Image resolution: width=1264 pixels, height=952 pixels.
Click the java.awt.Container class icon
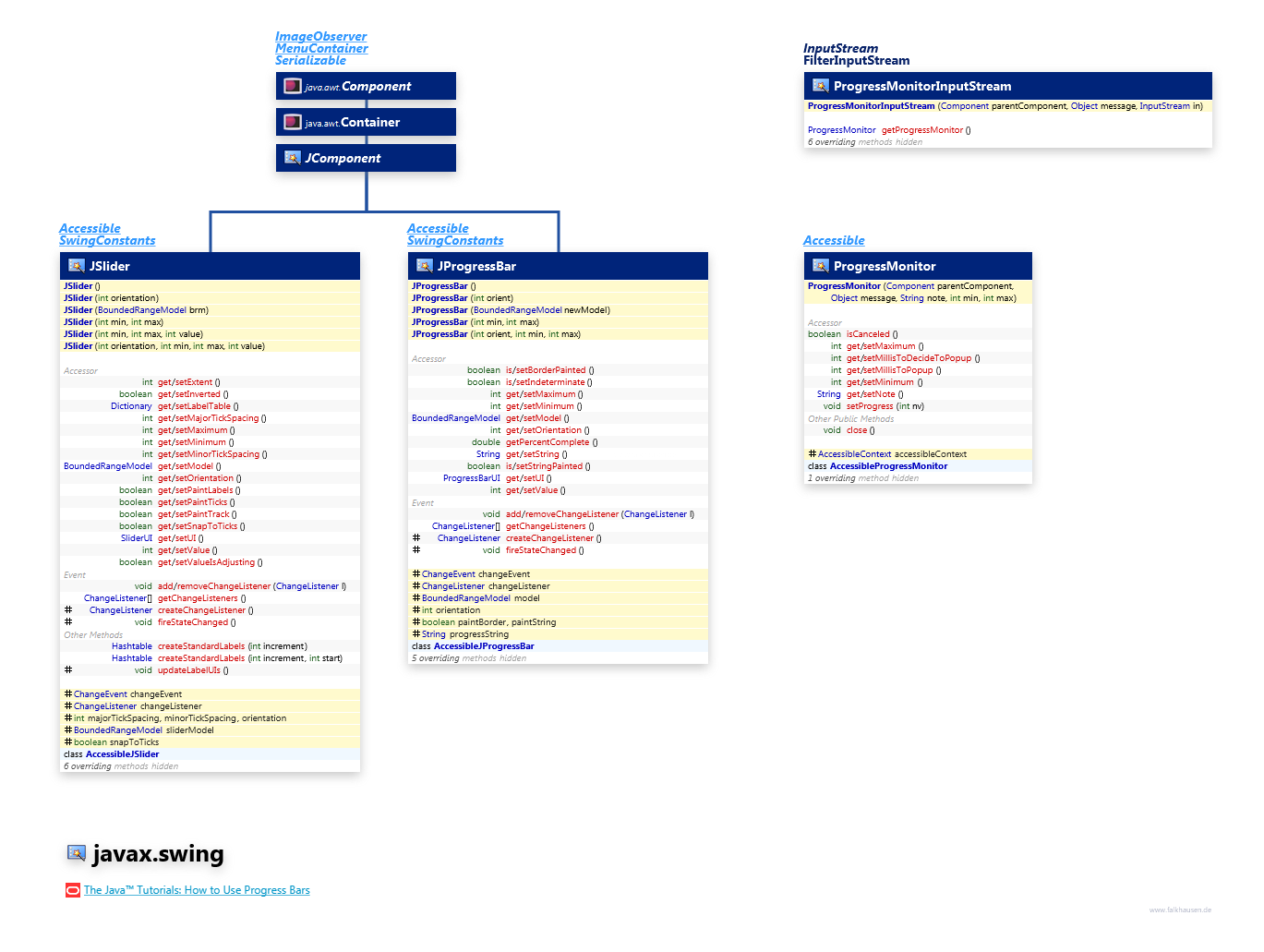(293, 122)
